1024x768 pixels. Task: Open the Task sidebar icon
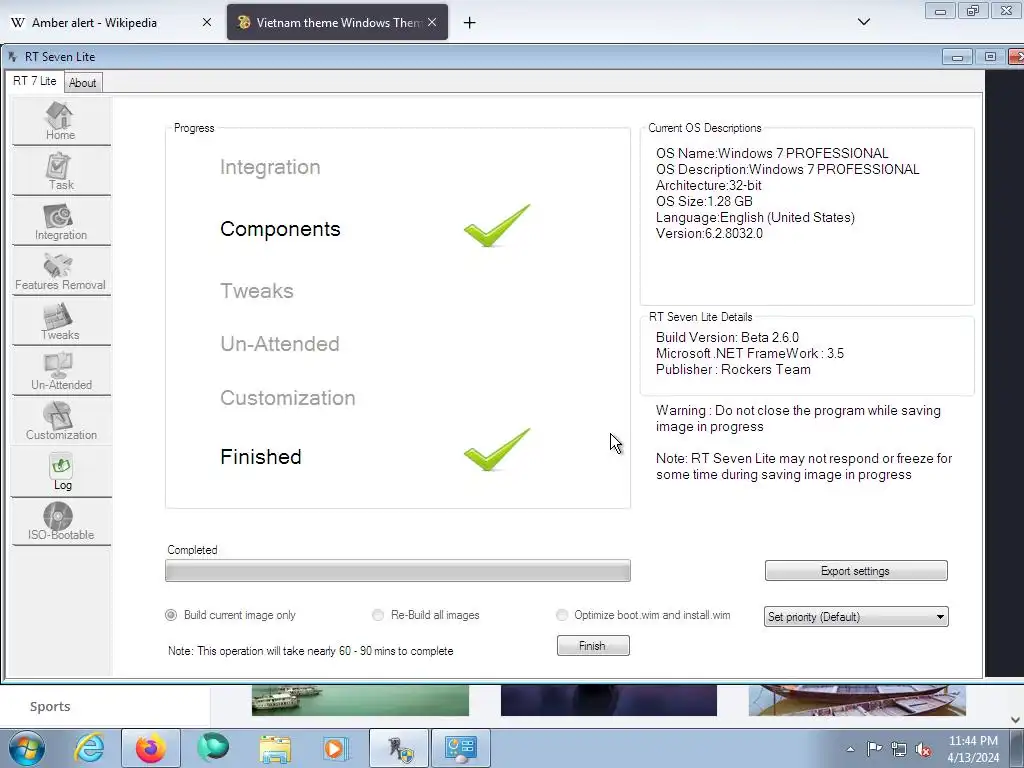61,172
